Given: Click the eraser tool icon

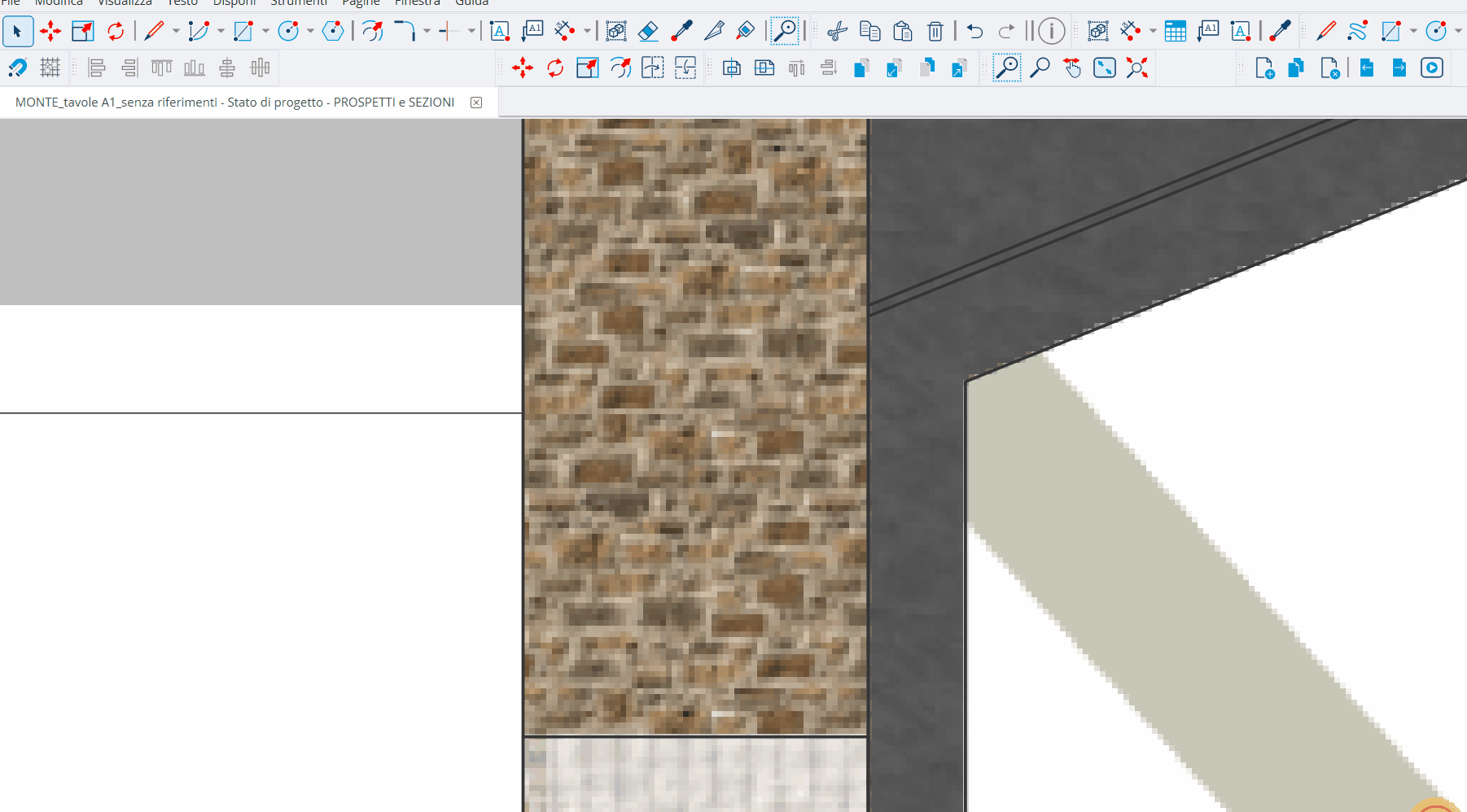Looking at the screenshot, I should click(x=648, y=32).
